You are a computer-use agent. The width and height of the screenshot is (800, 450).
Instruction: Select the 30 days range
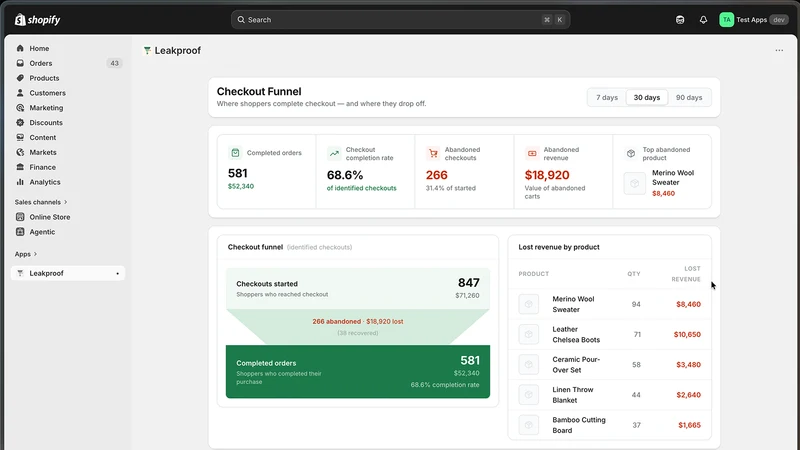point(647,97)
